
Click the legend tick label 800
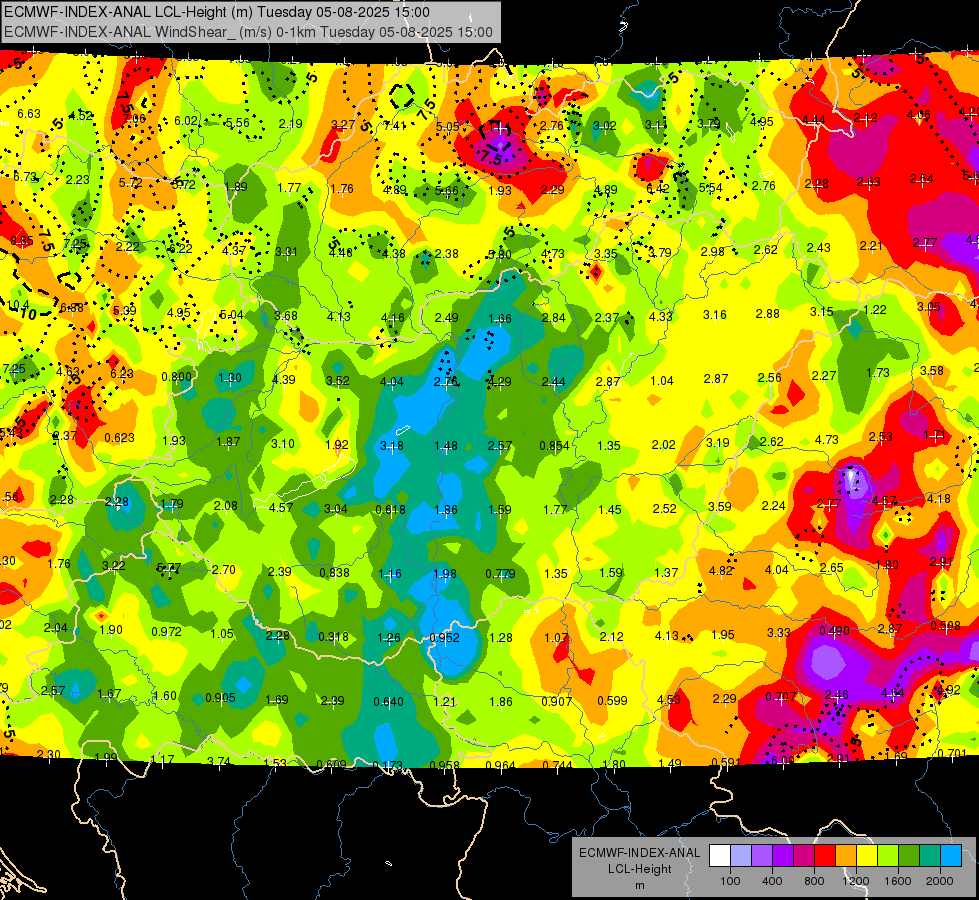814,881
